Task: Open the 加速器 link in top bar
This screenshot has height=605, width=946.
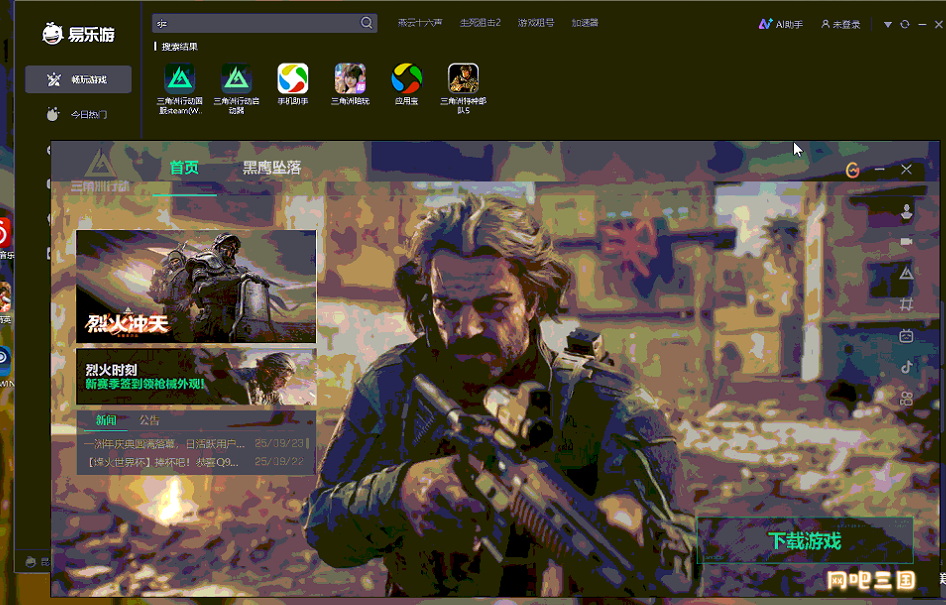Action: pyautogui.click(x=585, y=23)
